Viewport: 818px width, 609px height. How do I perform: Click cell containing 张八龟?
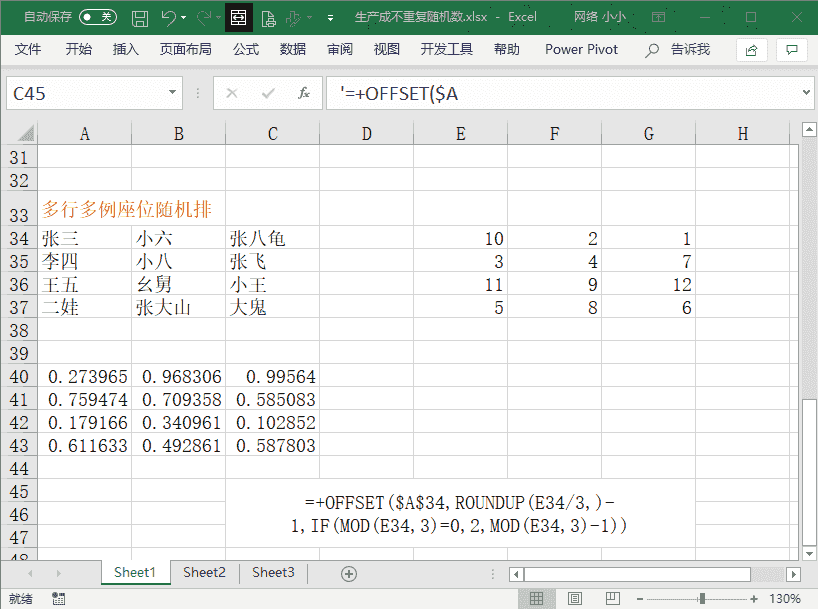[x=272, y=238]
